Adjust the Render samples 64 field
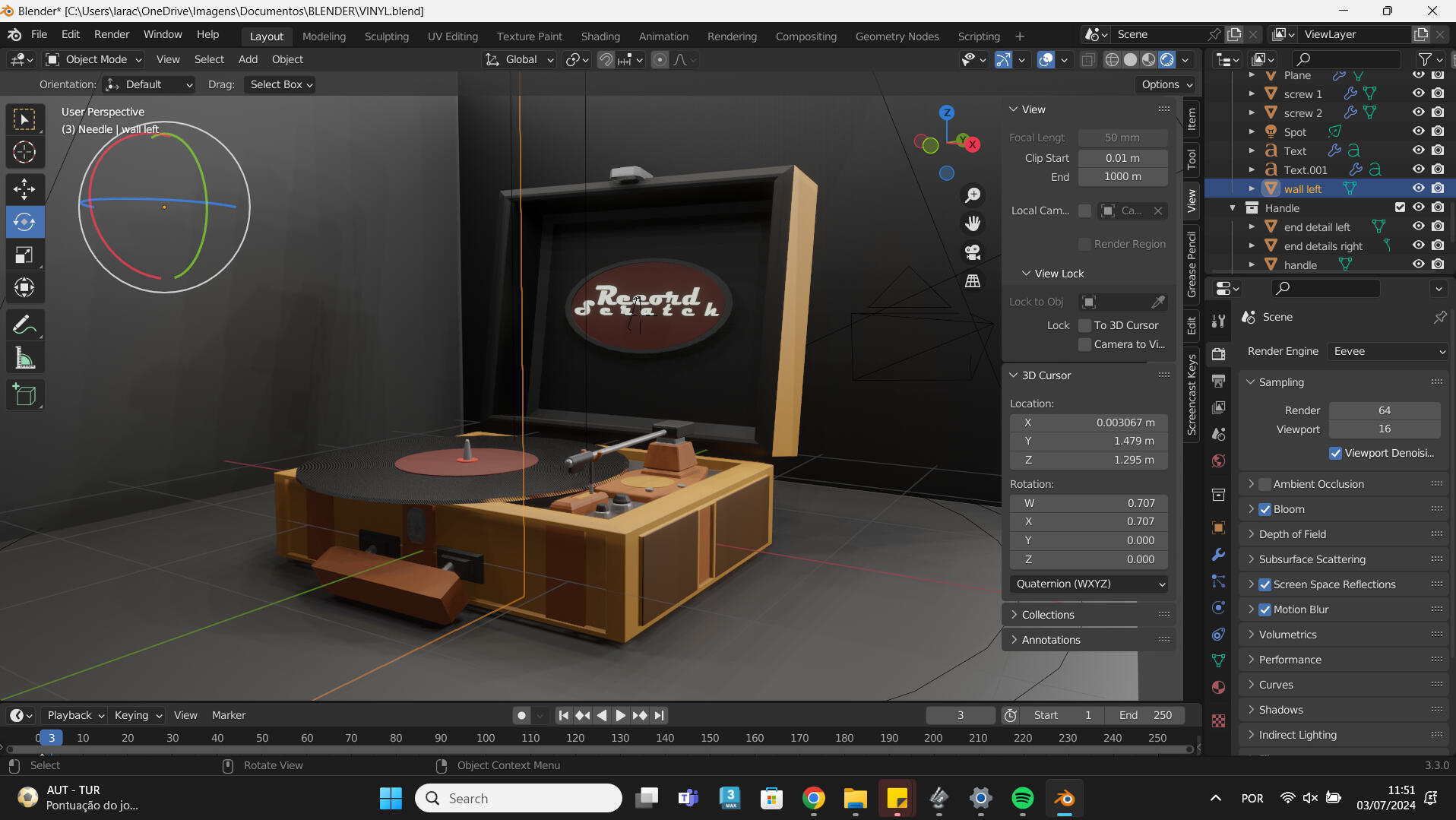Image resolution: width=1456 pixels, height=820 pixels. (1385, 410)
